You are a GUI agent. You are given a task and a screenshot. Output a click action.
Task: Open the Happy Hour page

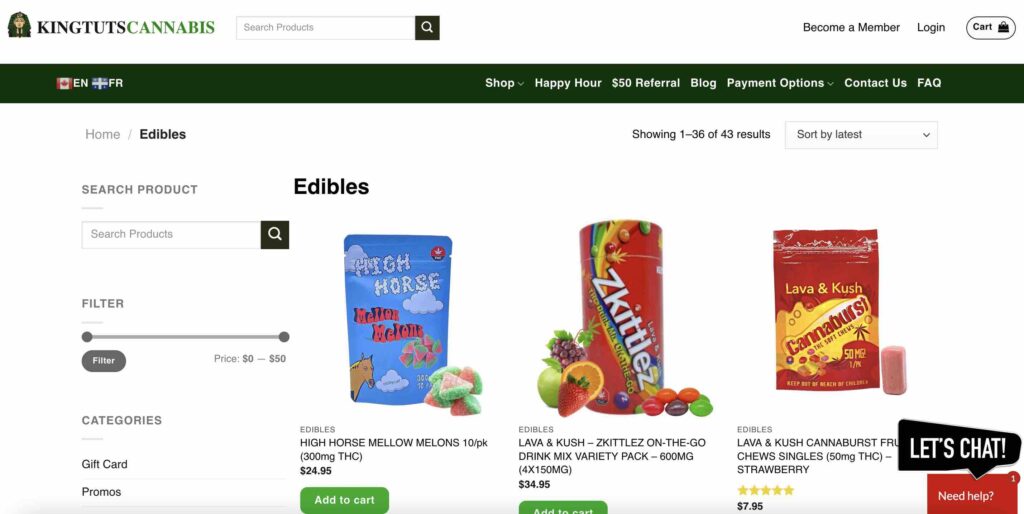568,83
